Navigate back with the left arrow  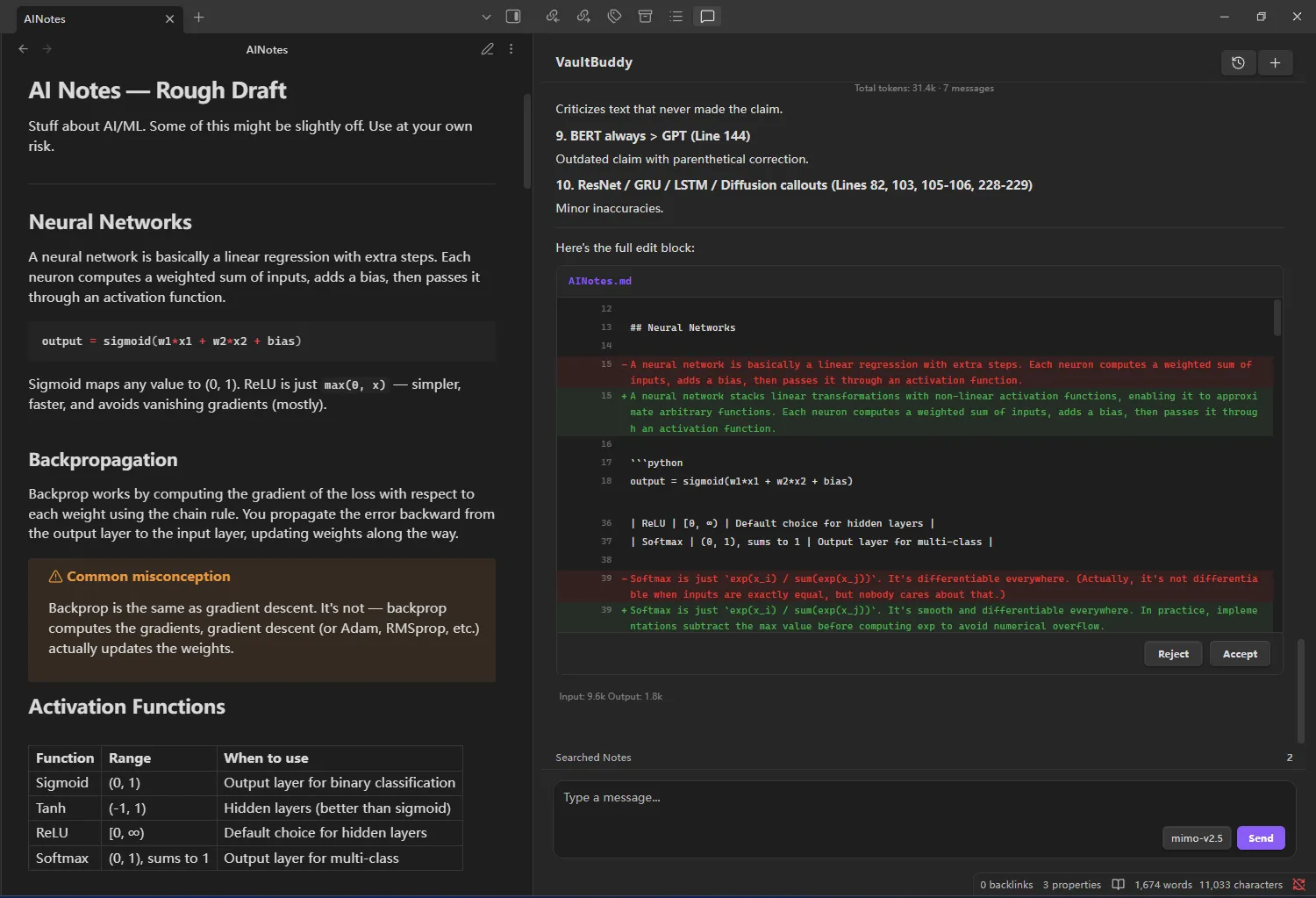24,49
